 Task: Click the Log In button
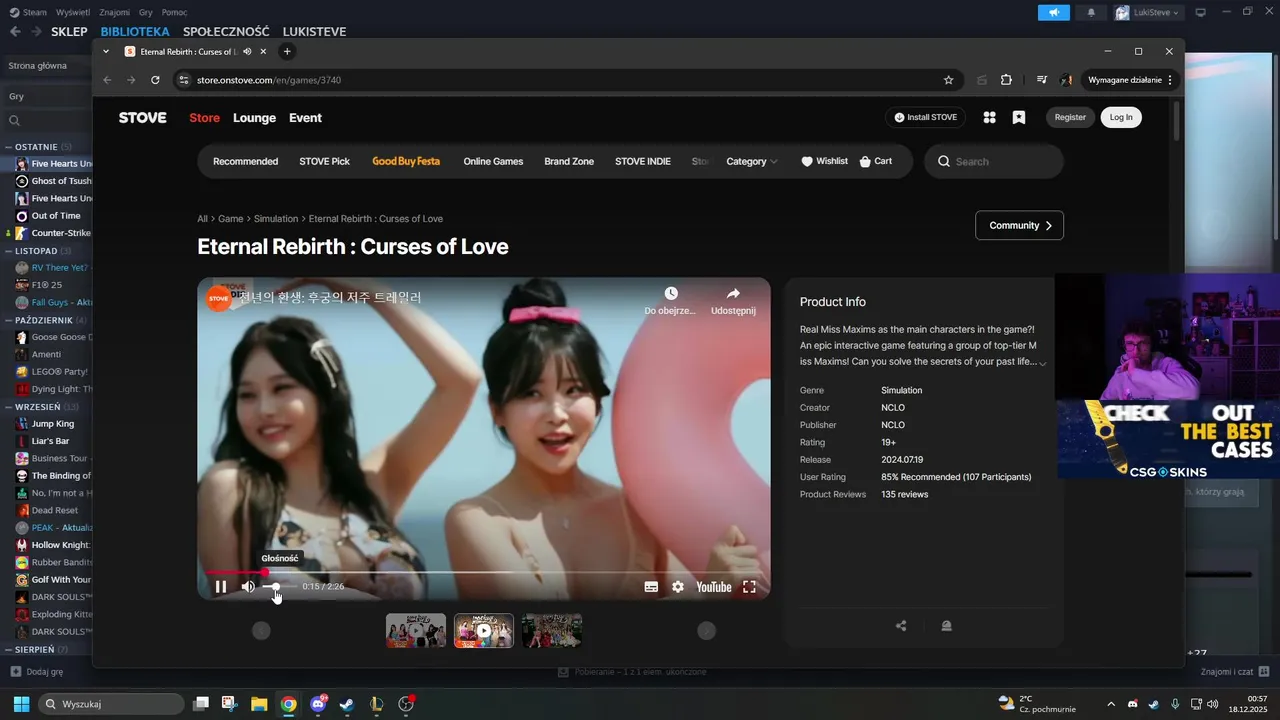click(x=1121, y=117)
